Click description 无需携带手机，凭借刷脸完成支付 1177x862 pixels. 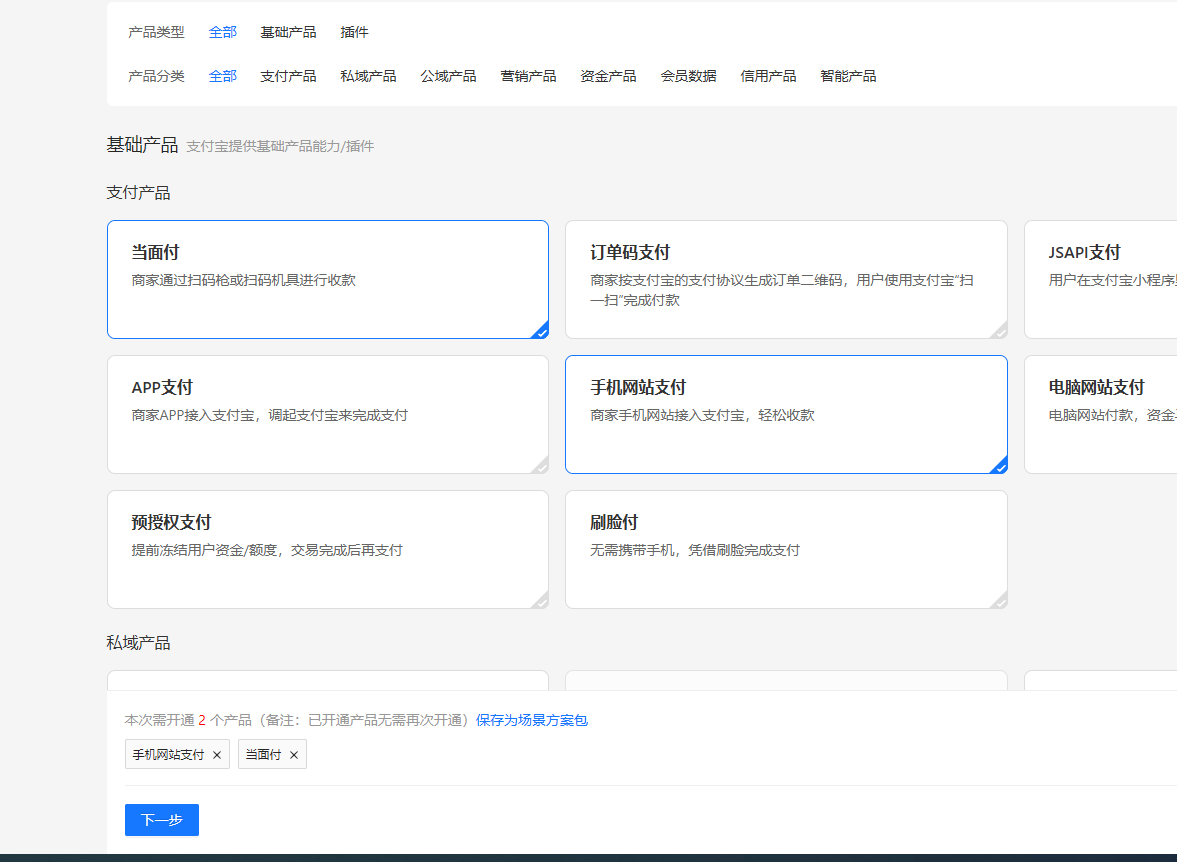695,550
